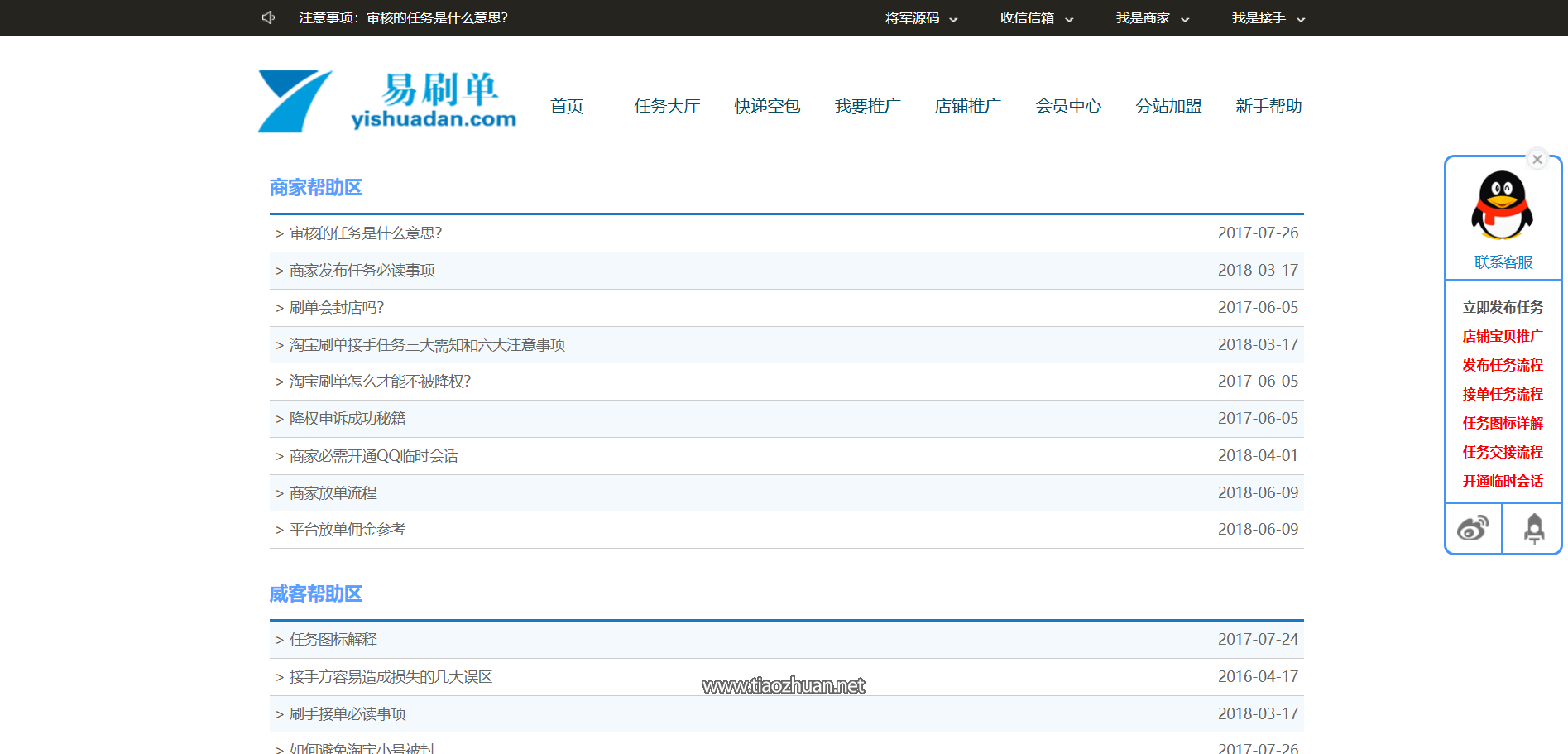The image size is (1568, 754).
Task: Go to 会员中心 from the navigation
Action: (x=1069, y=106)
